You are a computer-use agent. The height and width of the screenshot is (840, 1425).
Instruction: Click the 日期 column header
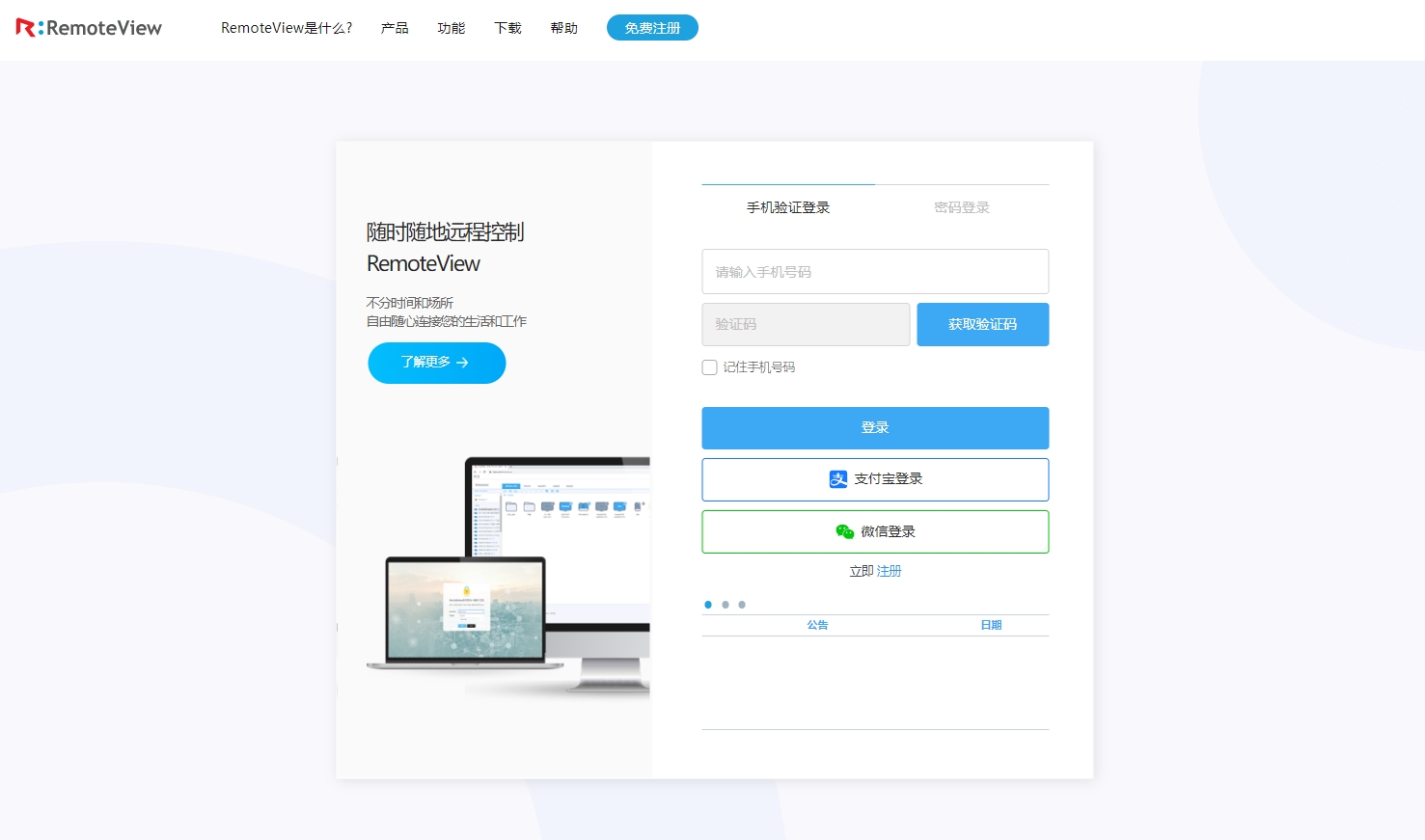pyautogui.click(x=991, y=625)
